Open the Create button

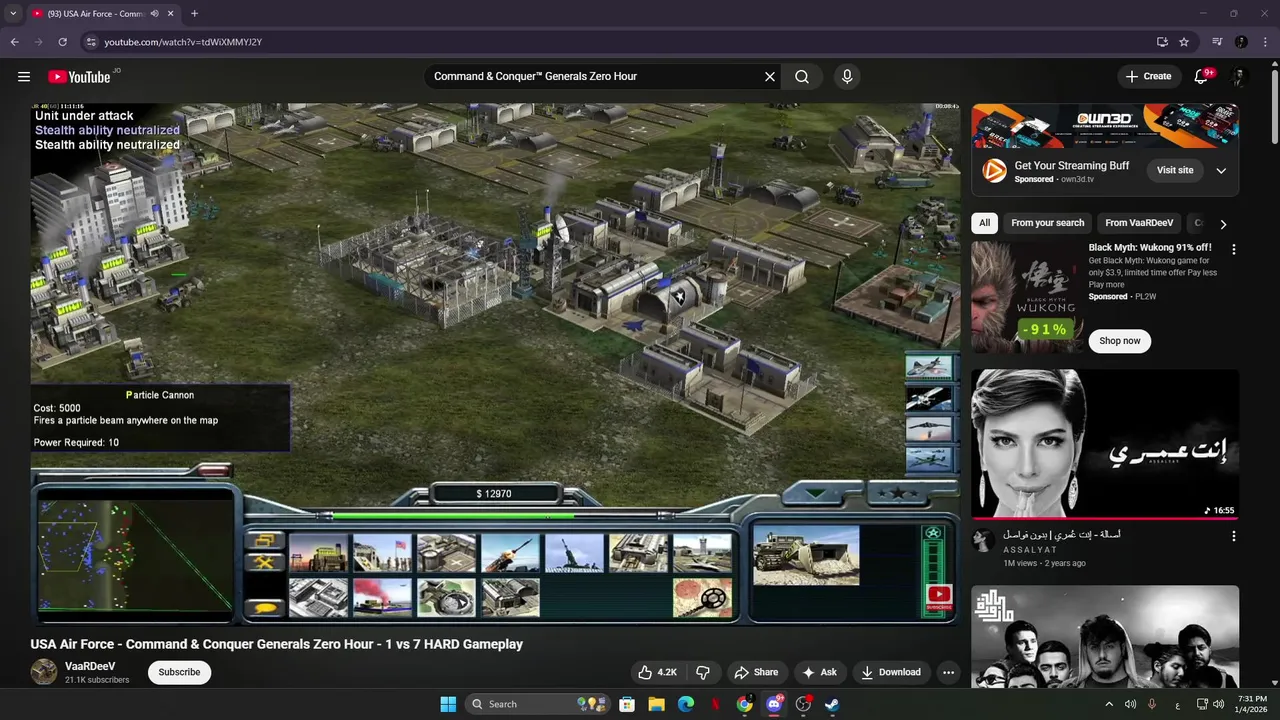1148,77
